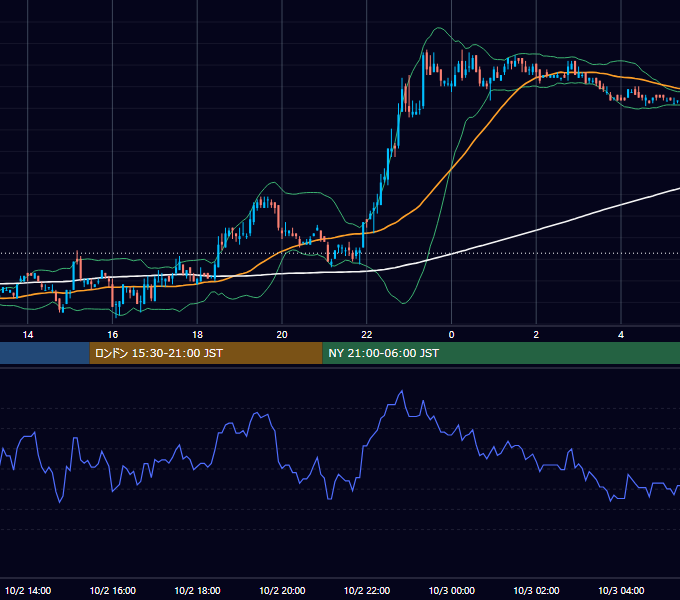Click the '10/2 16:00' time label
The width and height of the screenshot is (680, 600).
click(113, 590)
